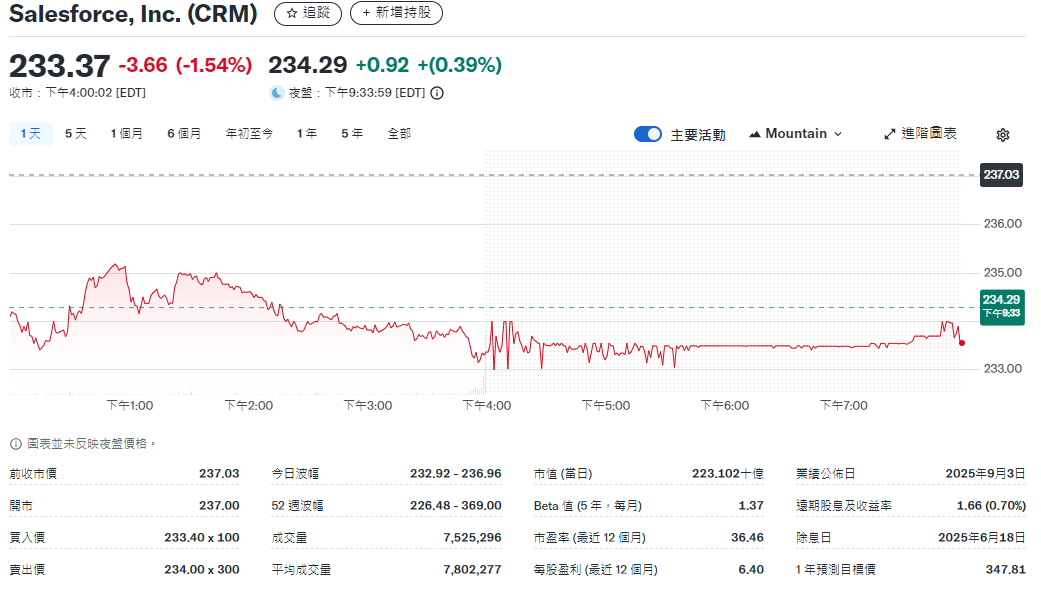This screenshot has width=1041, height=589.
Task: Click the 下午4:00 axis label
Action: pyautogui.click(x=487, y=406)
